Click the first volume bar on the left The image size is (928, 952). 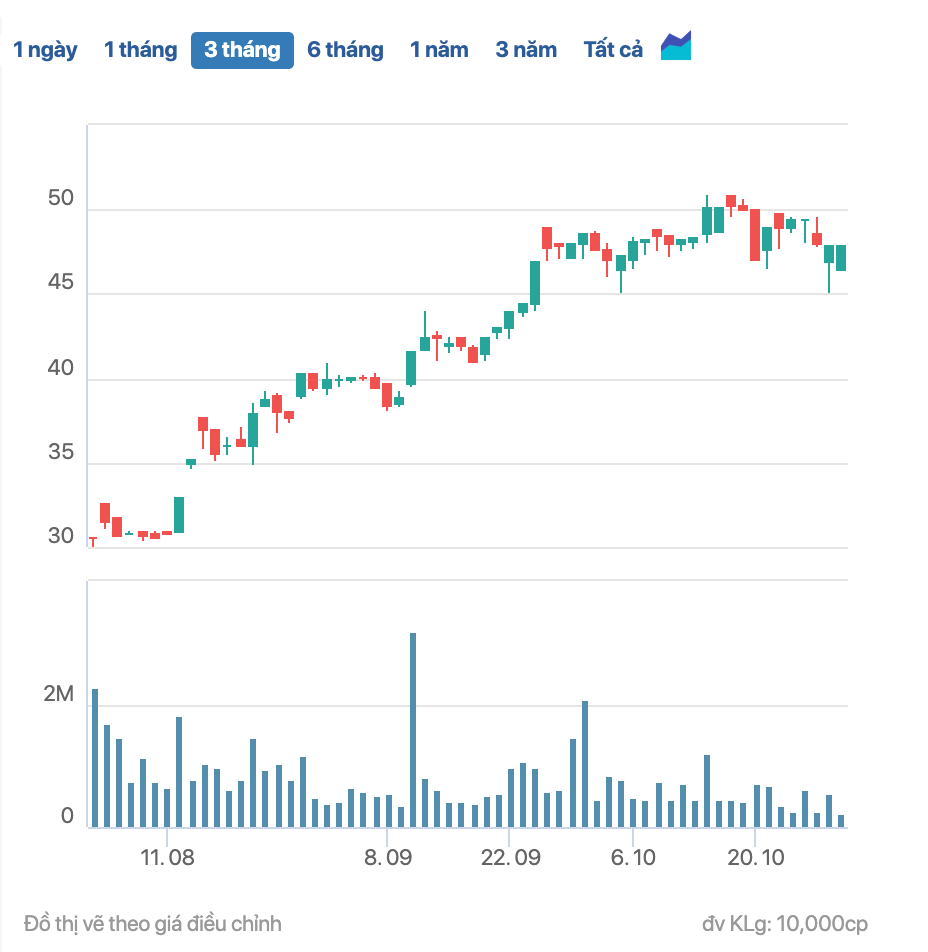[95, 758]
